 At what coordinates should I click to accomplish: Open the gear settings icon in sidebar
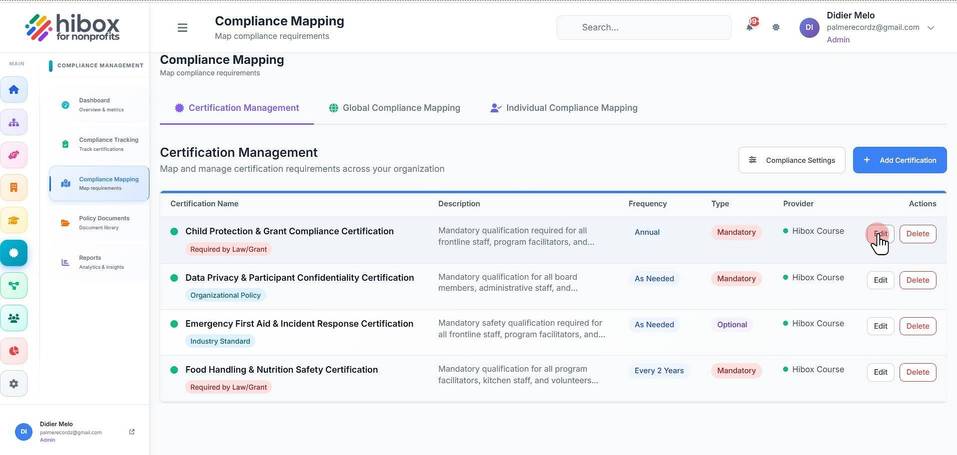coord(13,384)
